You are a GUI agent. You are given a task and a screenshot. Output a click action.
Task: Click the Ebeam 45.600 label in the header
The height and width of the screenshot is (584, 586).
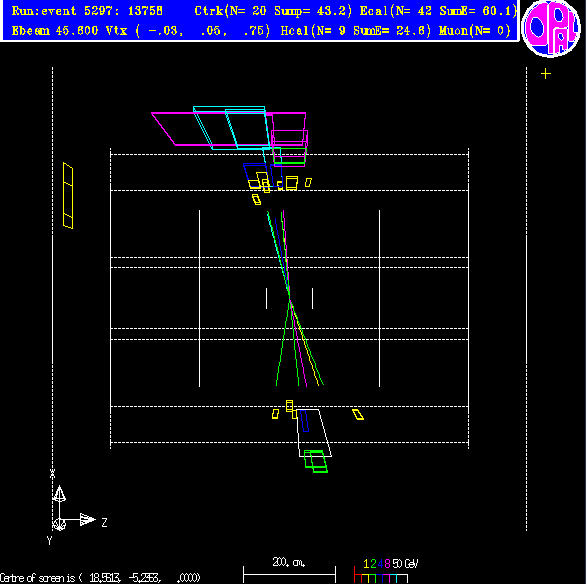click(x=55, y=31)
